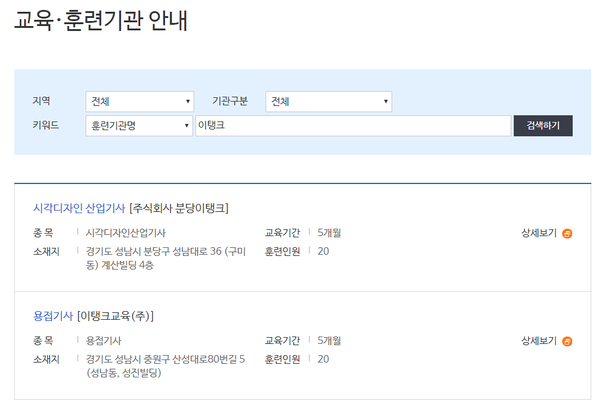Click 상세보기 for 용접기사
Screen dimensions: 600x409
coord(539,341)
